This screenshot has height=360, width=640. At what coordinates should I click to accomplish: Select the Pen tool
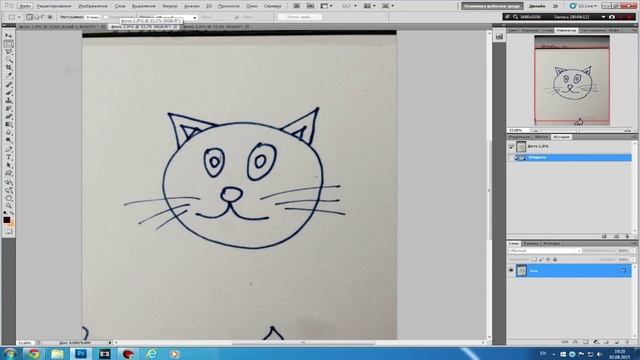[x=9, y=149]
